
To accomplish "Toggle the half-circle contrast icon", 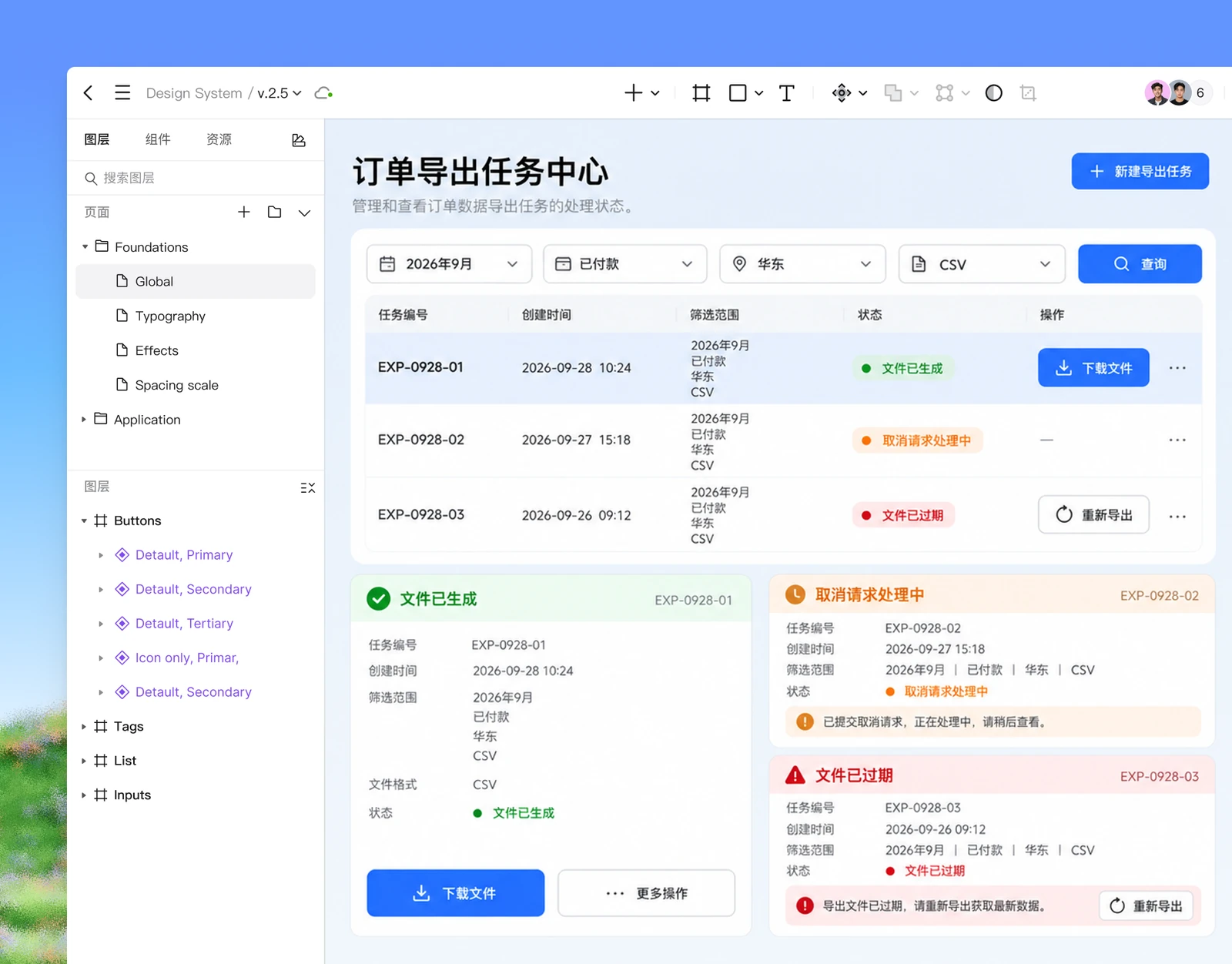I will click(994, 93).
